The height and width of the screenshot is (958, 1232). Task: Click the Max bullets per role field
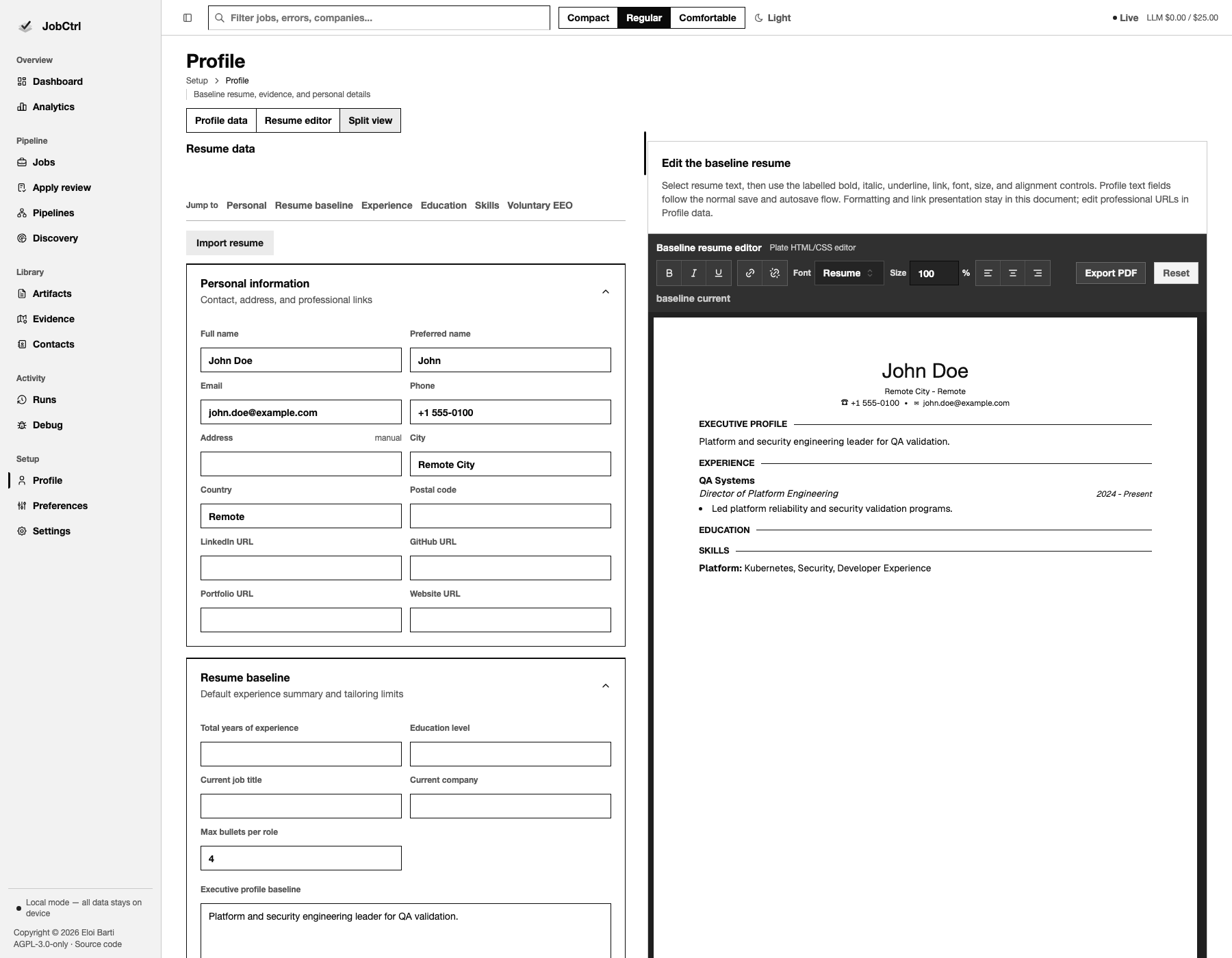click(x=301, y=858)
